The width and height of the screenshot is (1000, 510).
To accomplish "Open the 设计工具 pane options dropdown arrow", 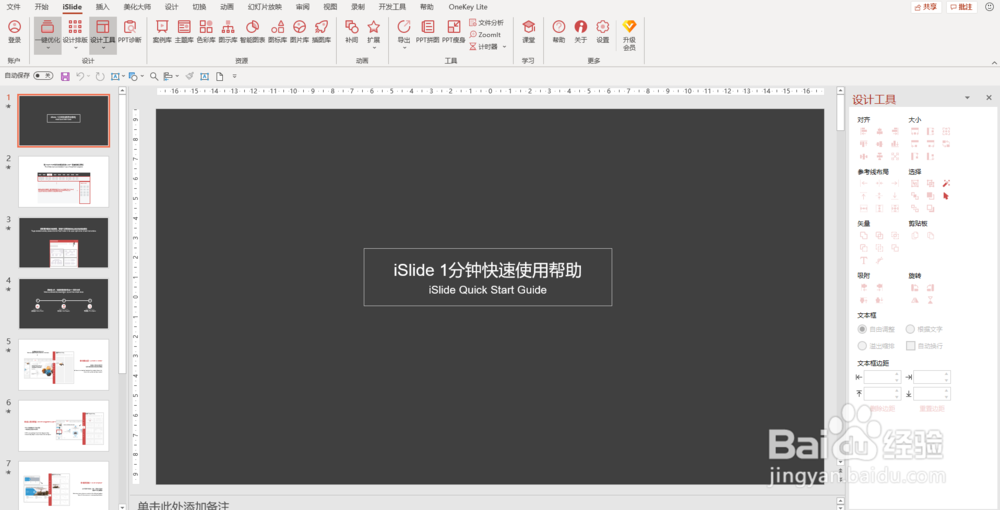I will click(x=967, y=98).
